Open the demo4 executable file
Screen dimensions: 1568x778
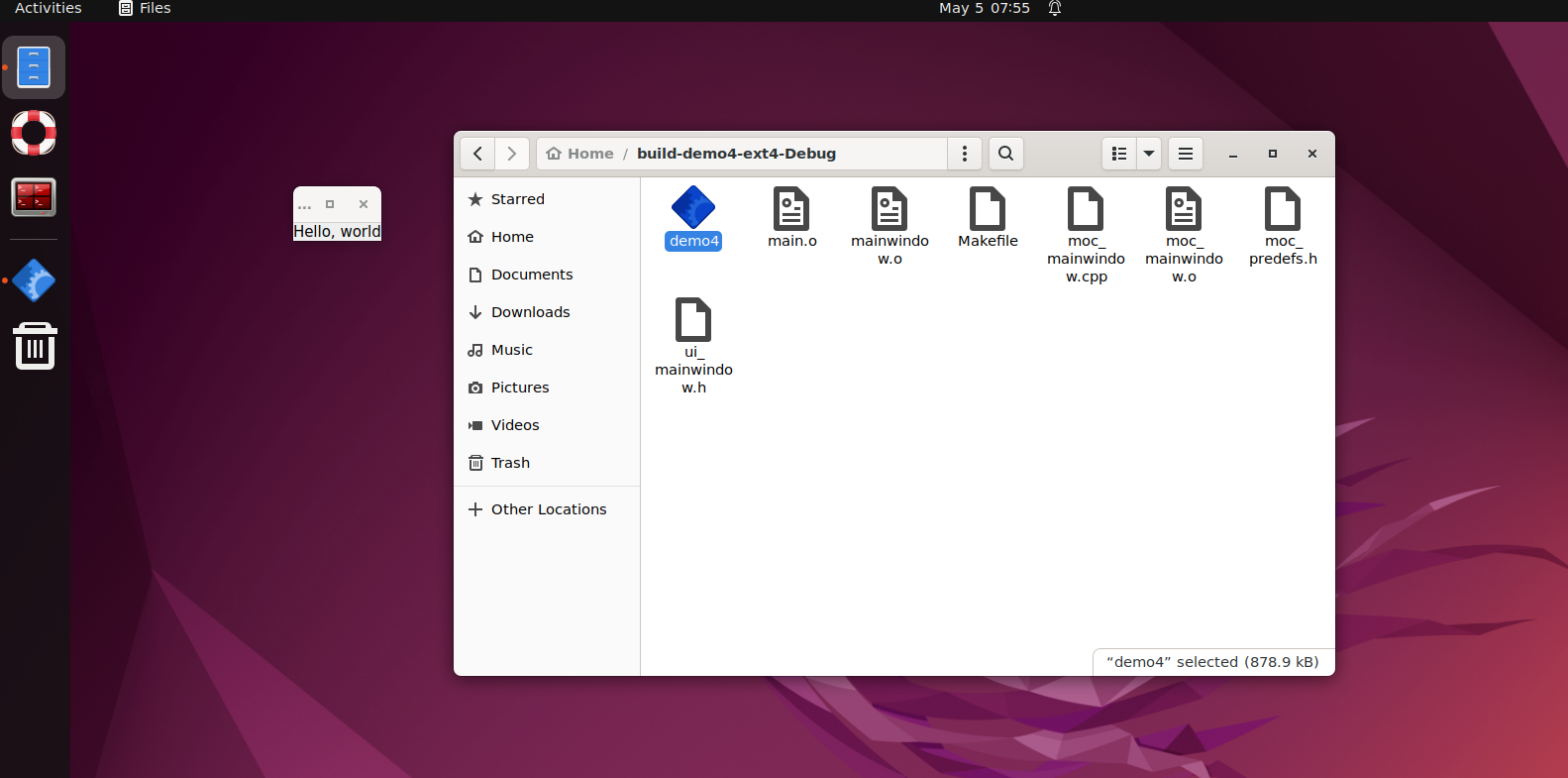point(692,209)
